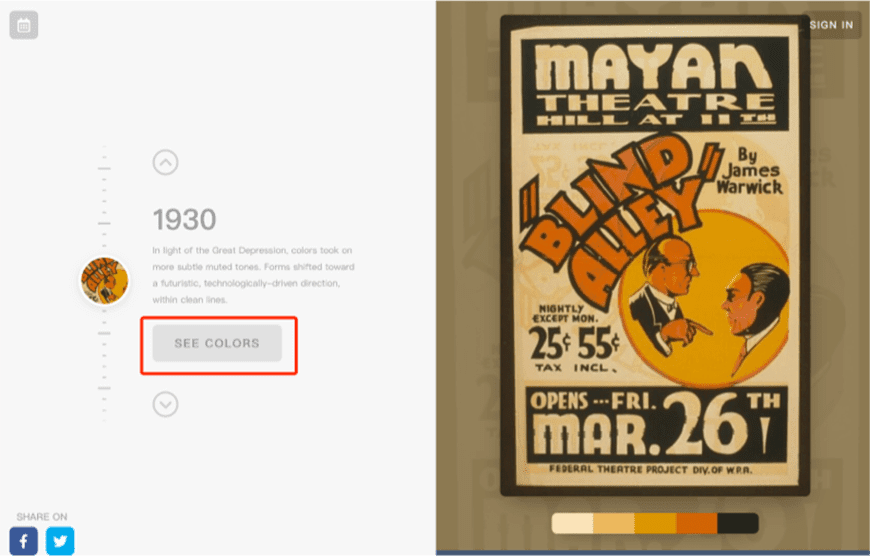
Task: Open the Mayan Theatre poster image
Action: 655,256
